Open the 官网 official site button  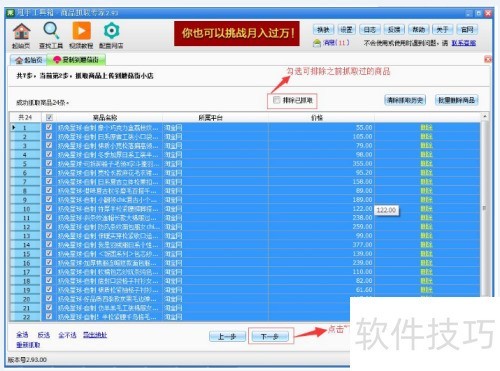point(467,29)
